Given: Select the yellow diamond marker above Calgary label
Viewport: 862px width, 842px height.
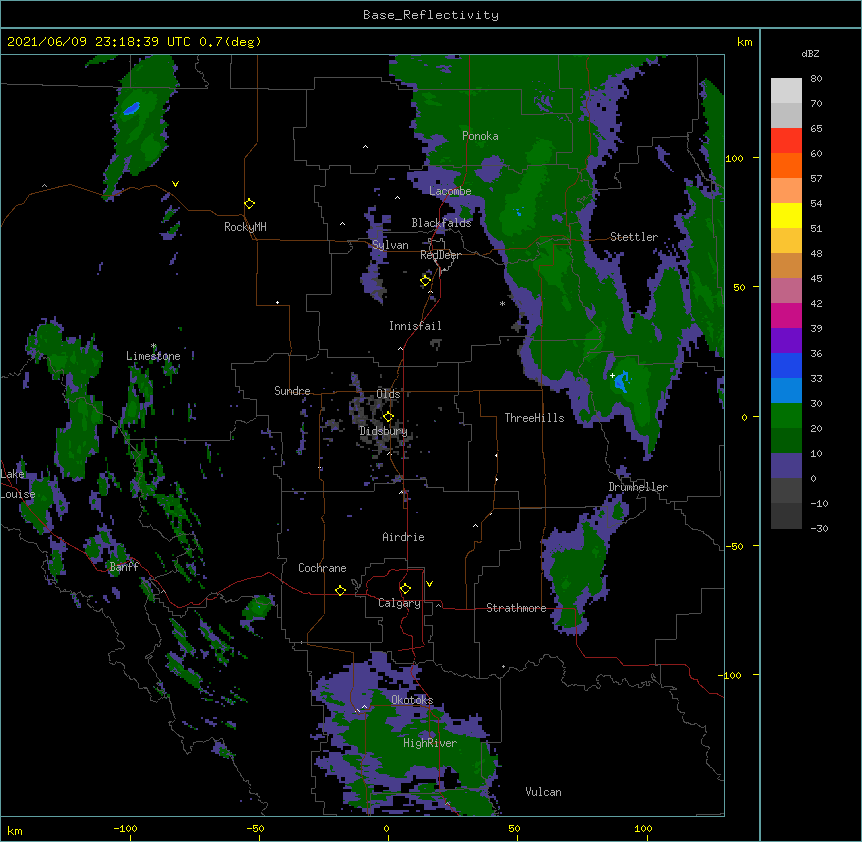Looking at the screenshot, I should (405, 588).
